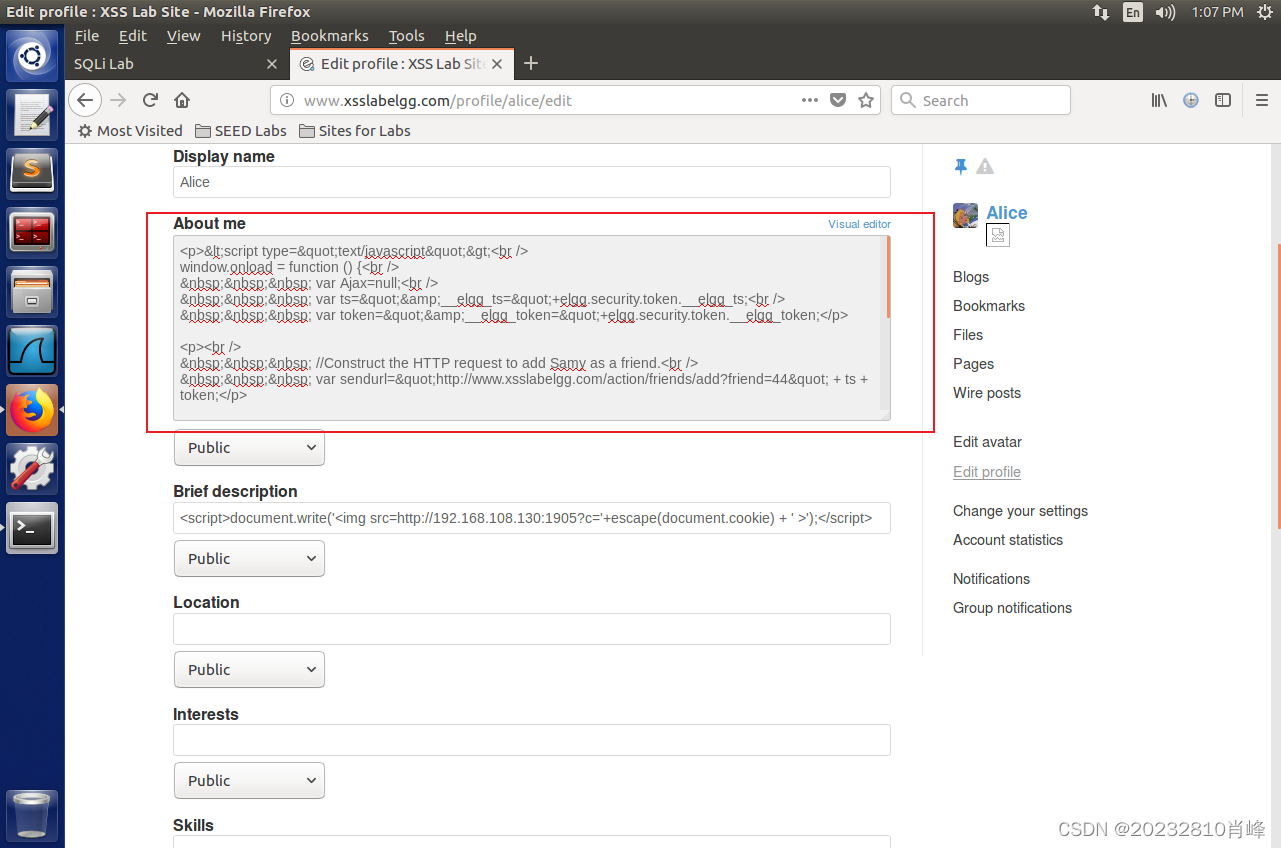Click Alice's avatar thumbnail
The image size is (1281, 848).
point(965,215)
